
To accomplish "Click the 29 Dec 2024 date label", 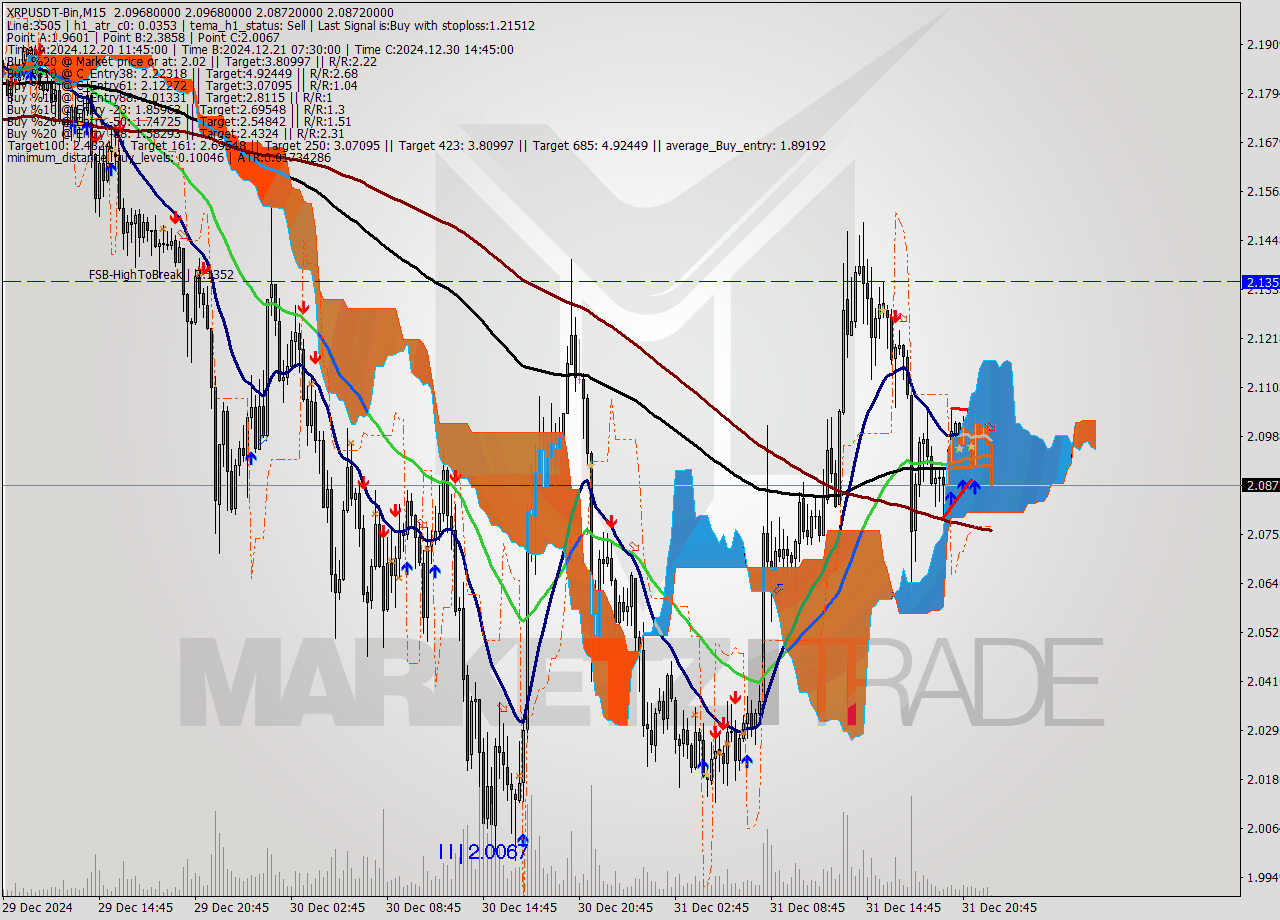I will click(38, 908).
